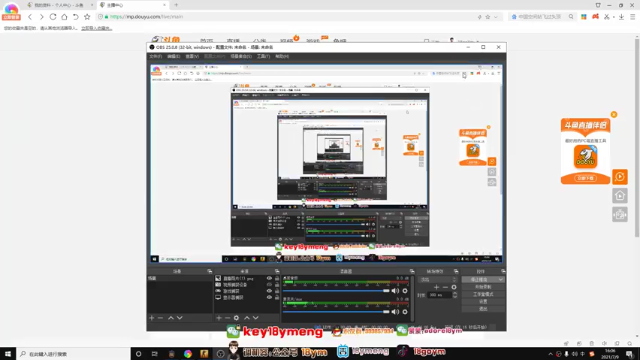Click the browser reload button
This screenshot has height=360, width=640.
[53, 17]
